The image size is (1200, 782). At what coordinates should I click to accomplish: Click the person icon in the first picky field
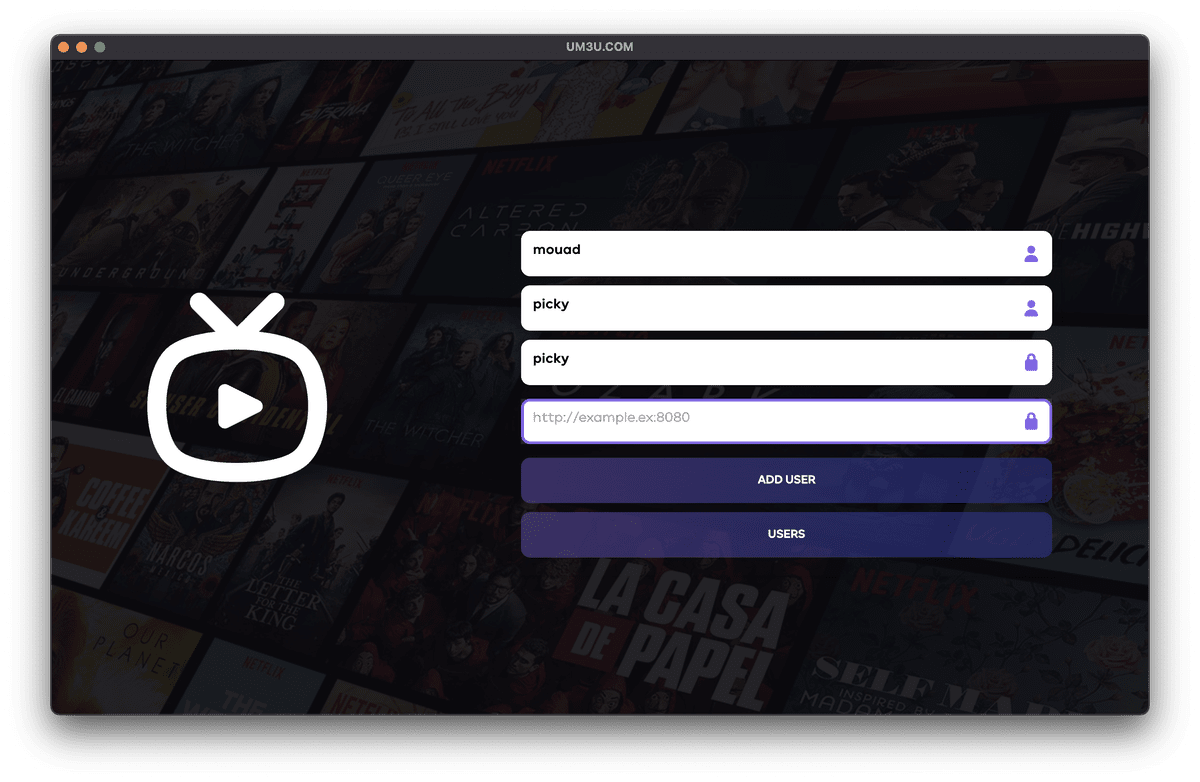(1031, 308)
